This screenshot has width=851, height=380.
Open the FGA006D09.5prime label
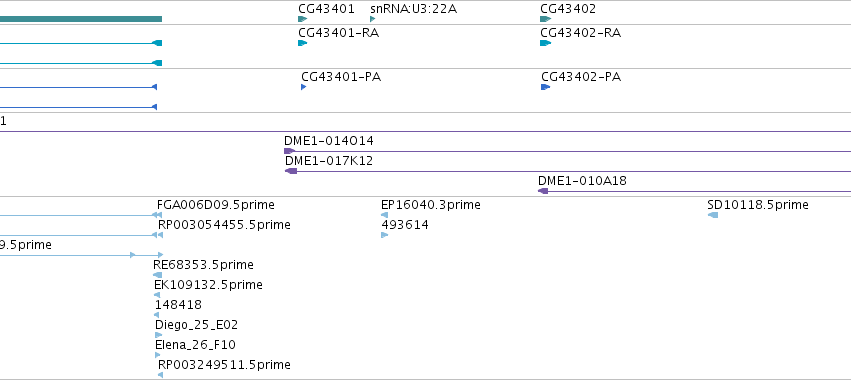pyautogui.click(x=215, y=205)
